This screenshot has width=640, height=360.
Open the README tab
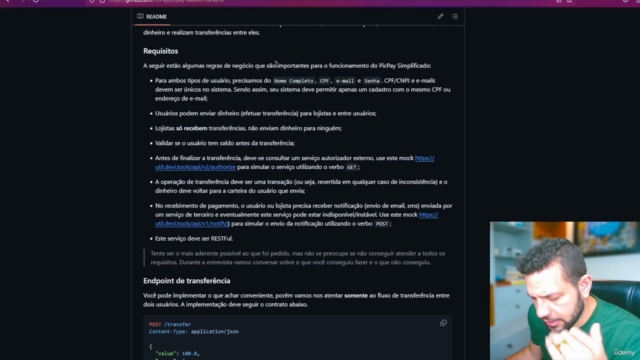(152, 17)
